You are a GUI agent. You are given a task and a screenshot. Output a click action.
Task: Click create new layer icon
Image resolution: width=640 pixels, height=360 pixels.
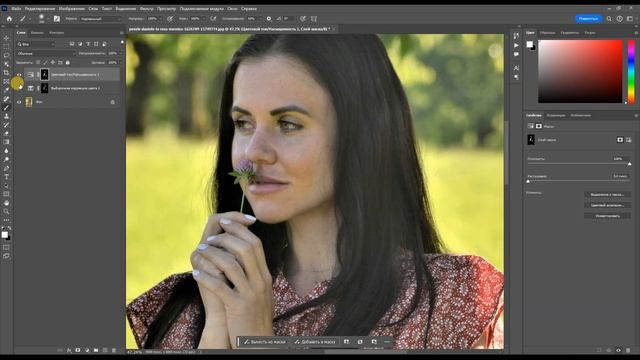click(105, 350)
